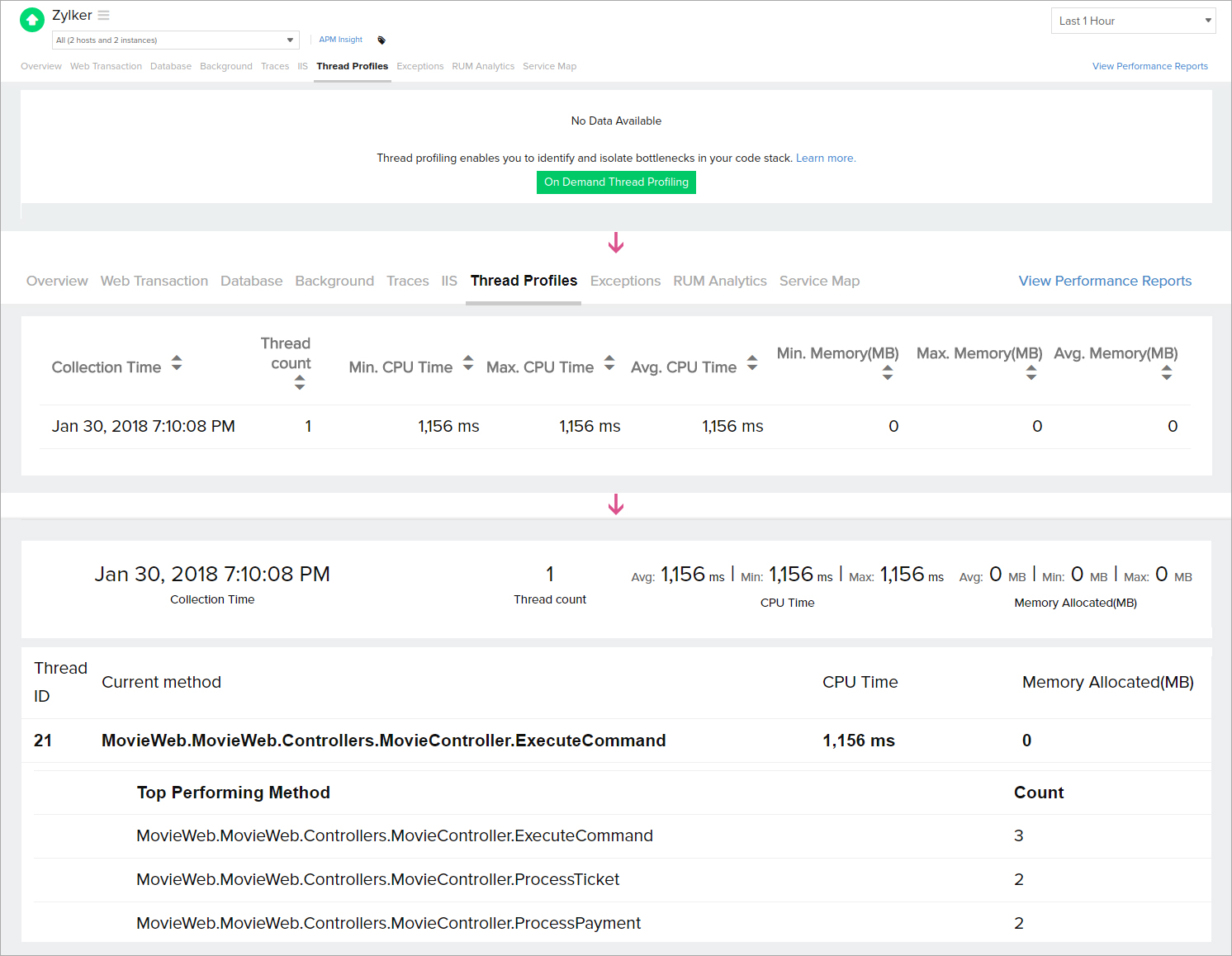This screenshot has height=956, width=1232.
Task: Sort by Avg. Memory(MB) arrows
Action: 1167,372
